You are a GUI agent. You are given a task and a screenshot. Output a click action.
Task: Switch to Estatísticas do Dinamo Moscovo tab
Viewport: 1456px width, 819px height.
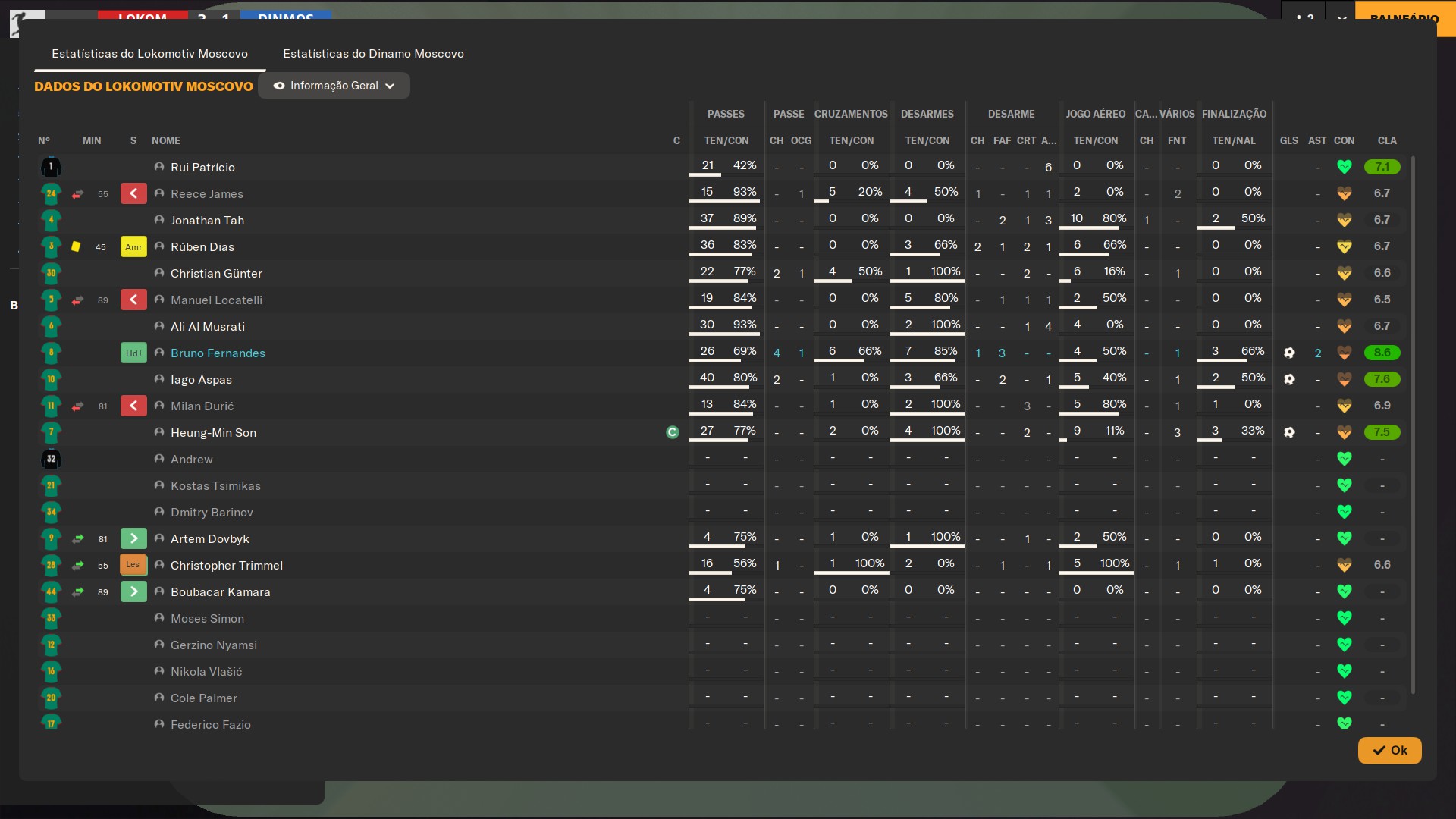[x=373, y=54]
